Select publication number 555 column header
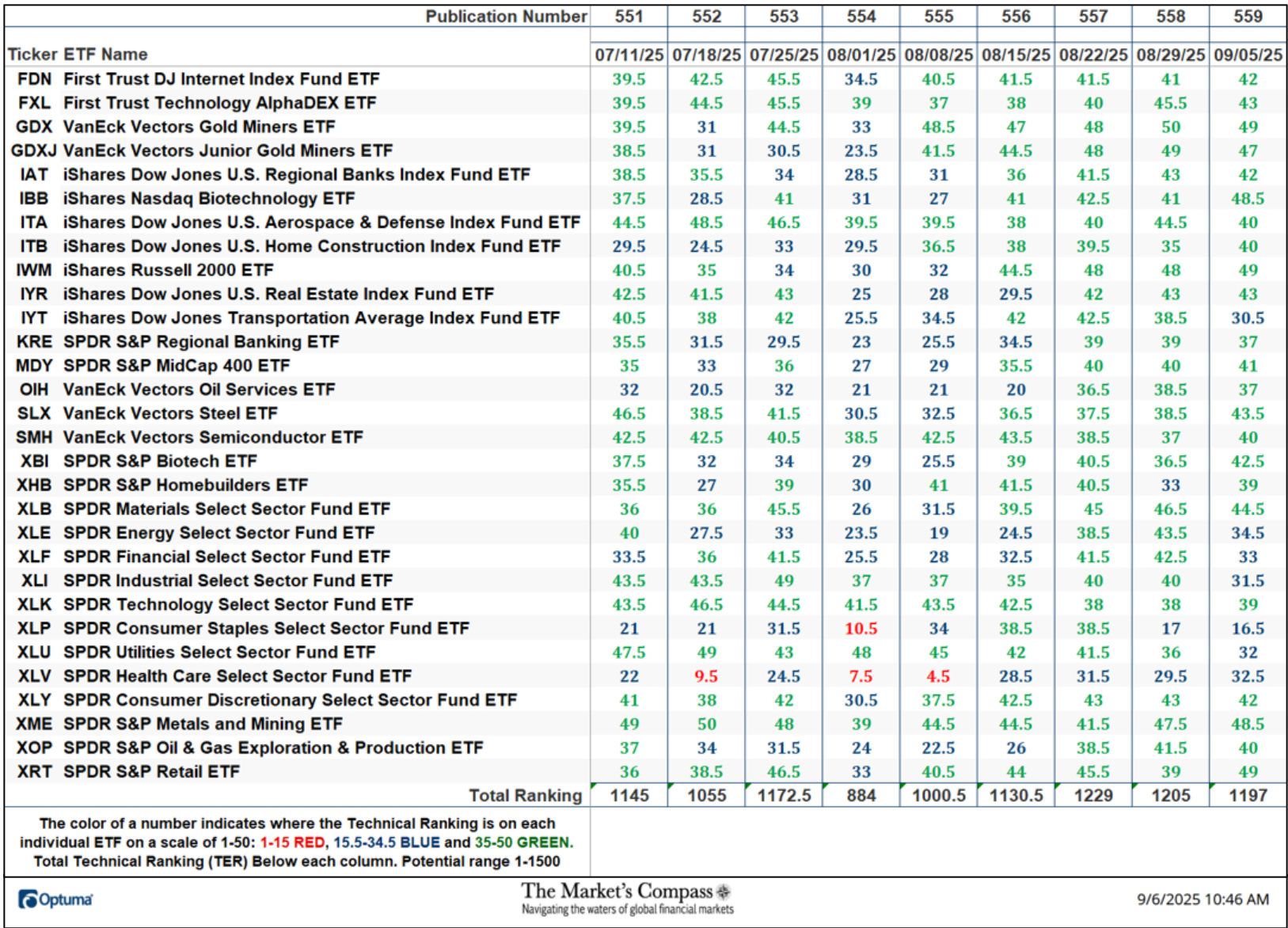 pos(939,17)
